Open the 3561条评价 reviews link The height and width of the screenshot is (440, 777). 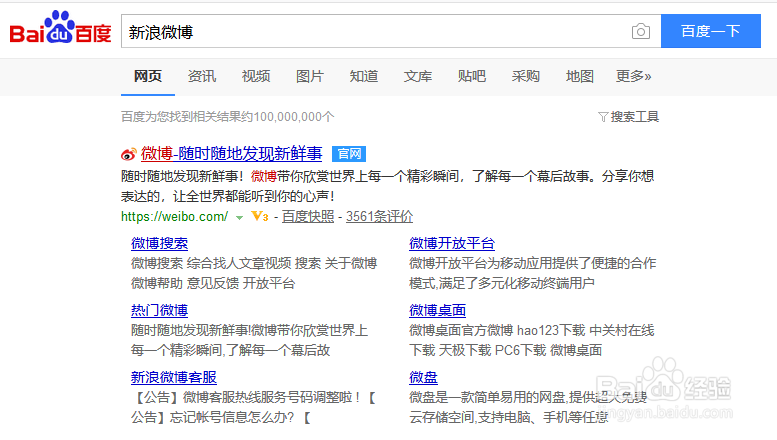click(x=379, y=217)
